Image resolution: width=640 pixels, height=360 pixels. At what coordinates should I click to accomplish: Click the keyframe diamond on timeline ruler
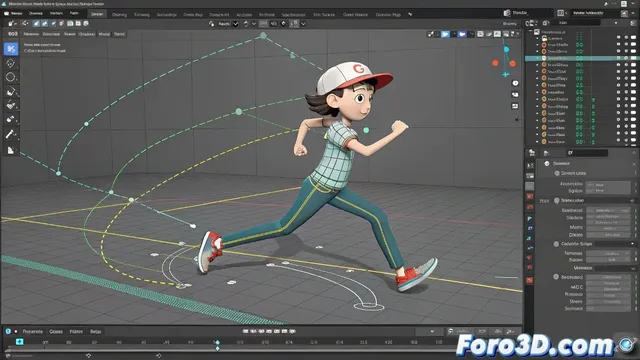point(218,342)
